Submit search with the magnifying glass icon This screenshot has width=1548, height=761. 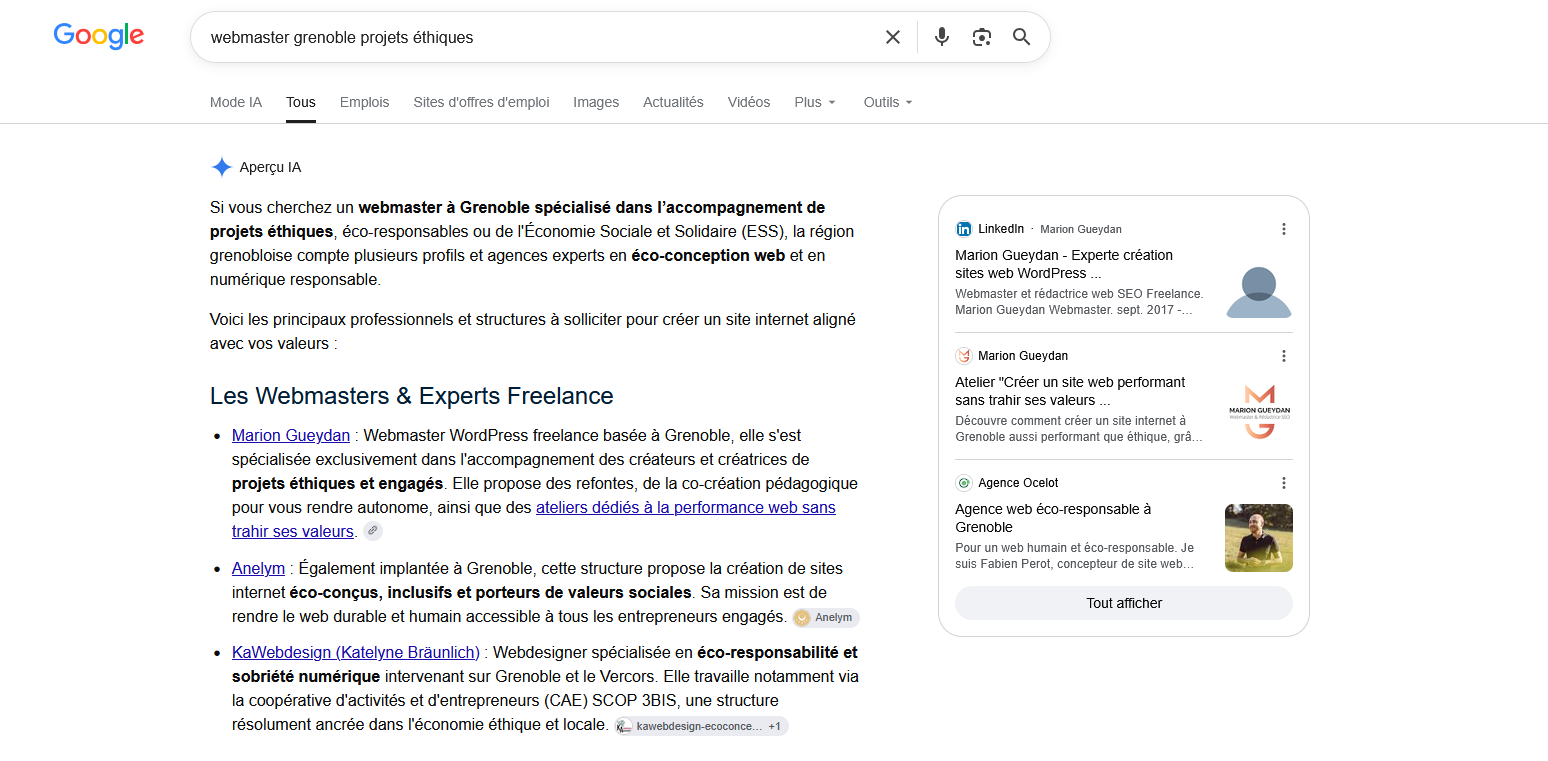pos(1021,37)
